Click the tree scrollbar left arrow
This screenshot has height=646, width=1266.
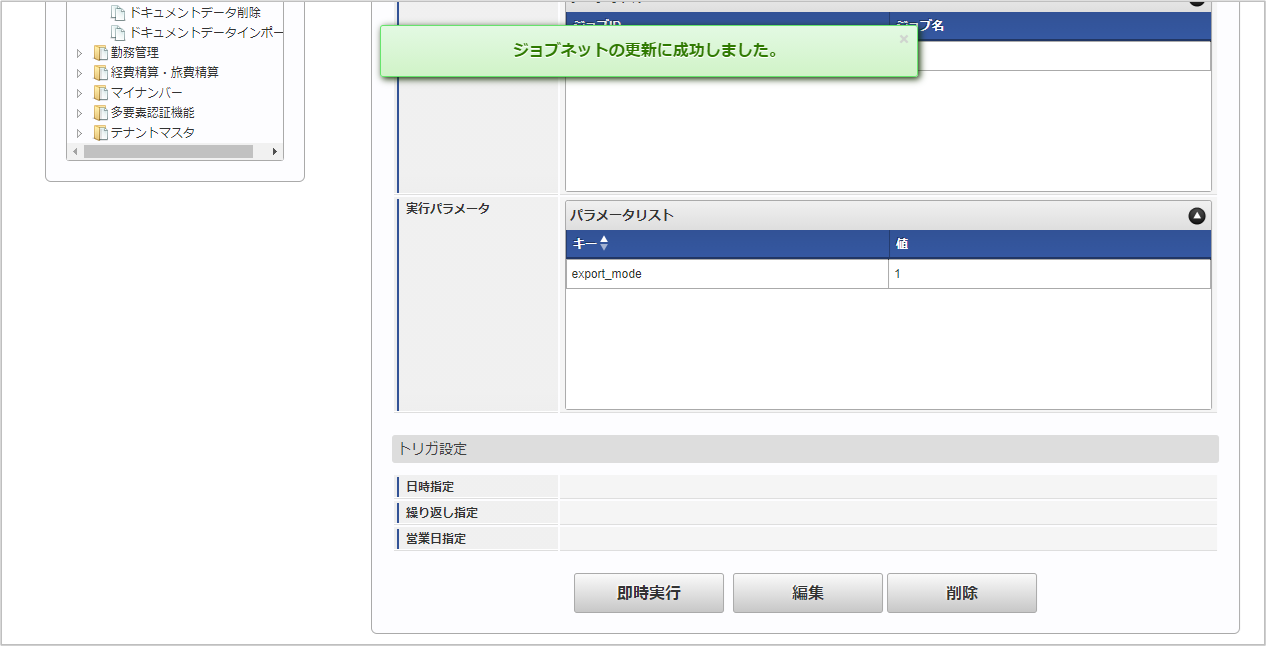pos(75,152)
